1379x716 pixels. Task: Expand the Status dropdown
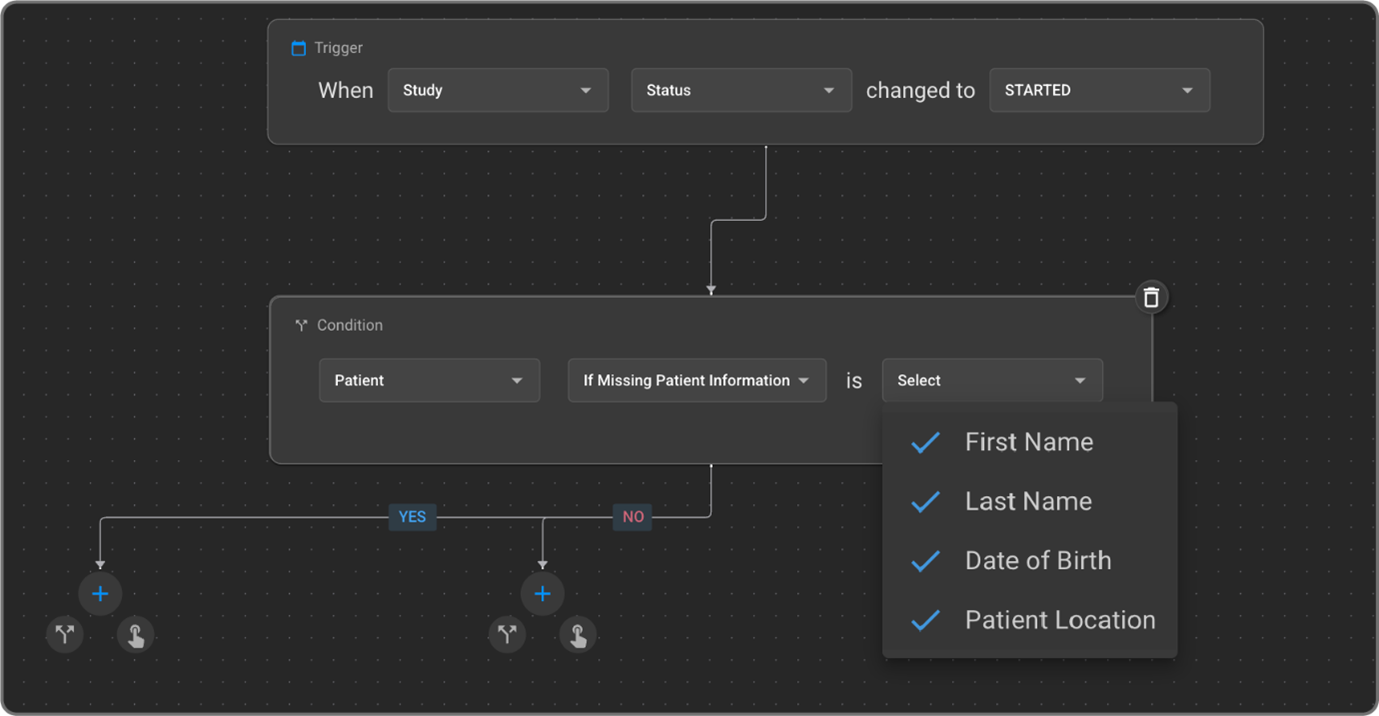click(x=741, y=90)
